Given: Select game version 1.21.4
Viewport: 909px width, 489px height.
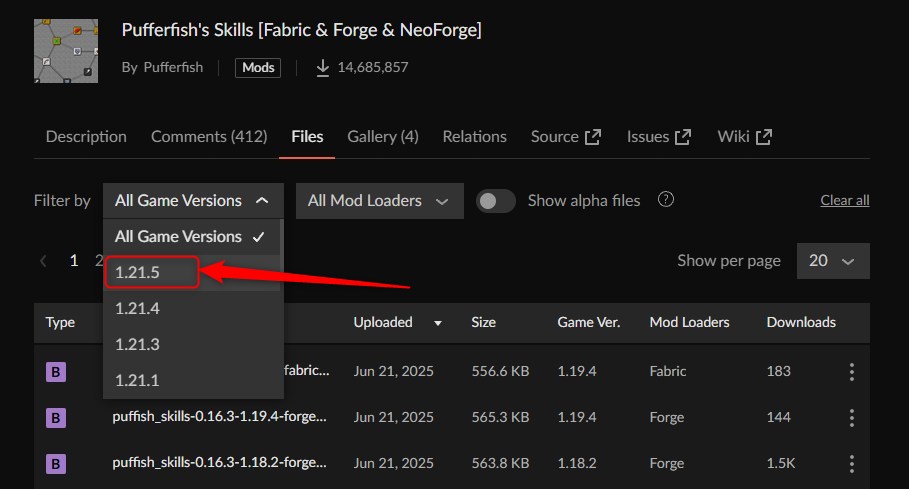Looking at the screenshot, I should pyautogui.click(x=191, y=308).
